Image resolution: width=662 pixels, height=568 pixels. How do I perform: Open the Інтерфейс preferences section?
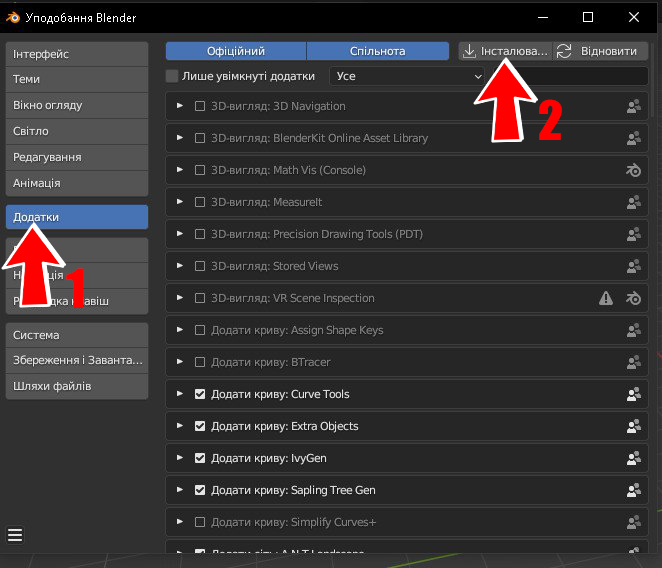pyautogui.click(x=77, y=54)
